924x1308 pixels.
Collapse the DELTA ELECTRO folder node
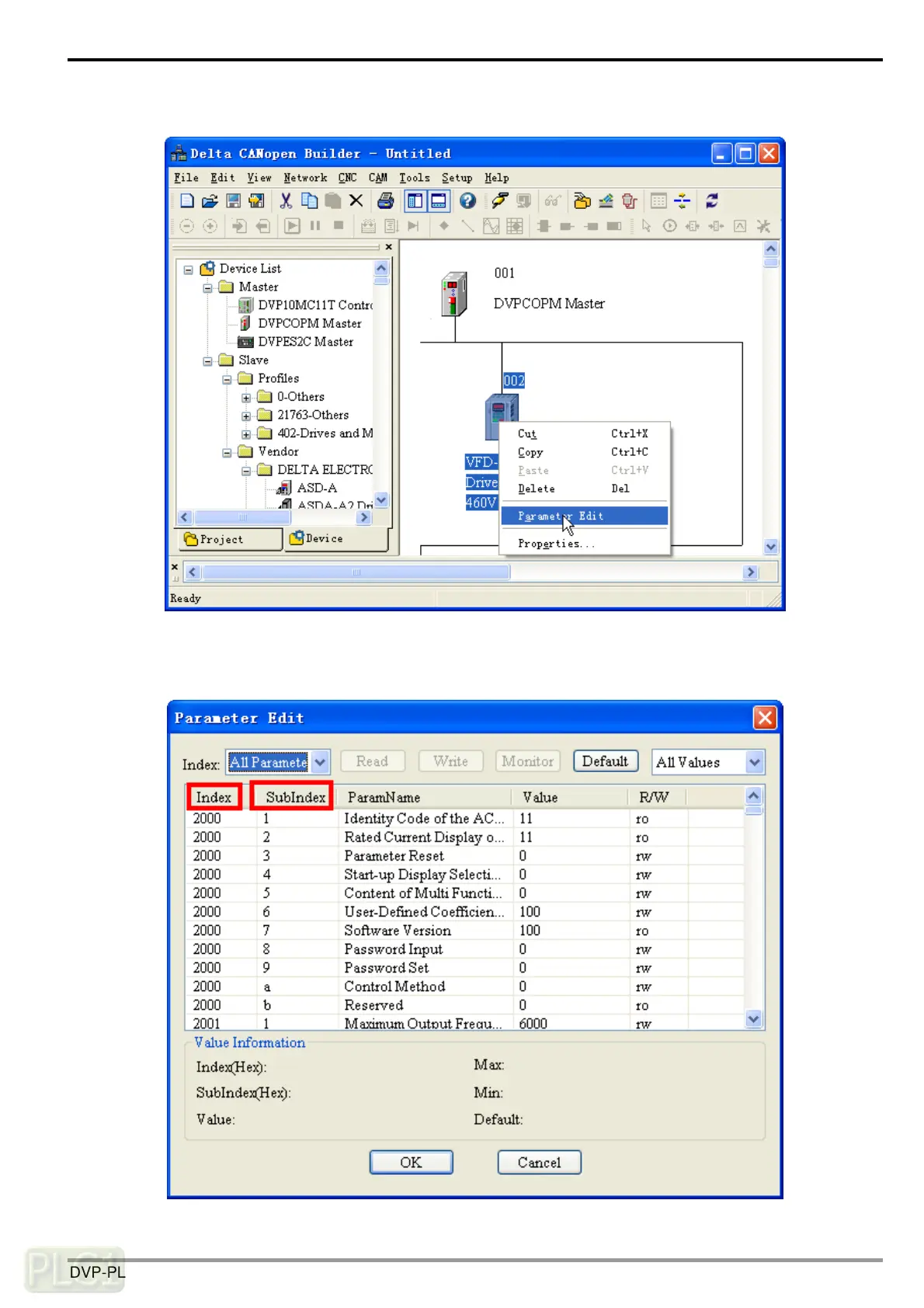tap(246, 471)
